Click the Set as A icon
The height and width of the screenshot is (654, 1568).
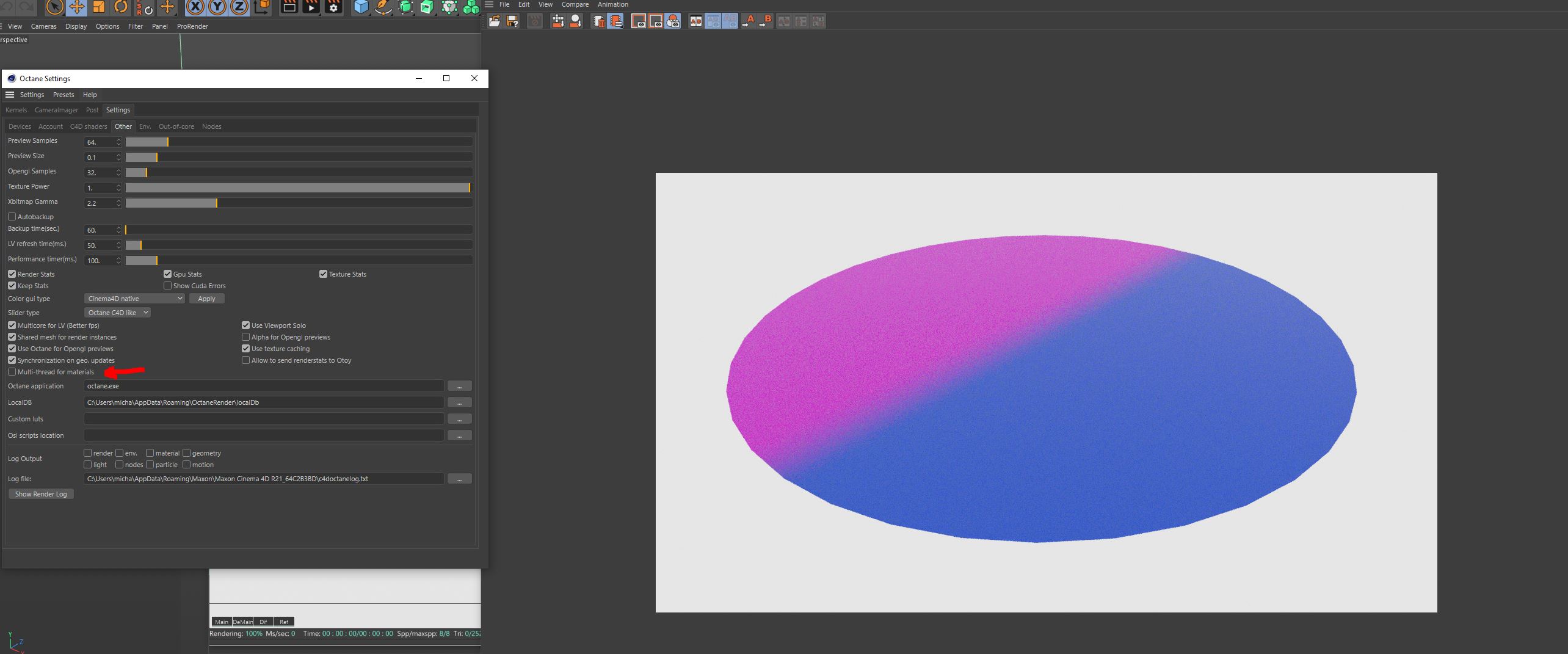[748, 21]
